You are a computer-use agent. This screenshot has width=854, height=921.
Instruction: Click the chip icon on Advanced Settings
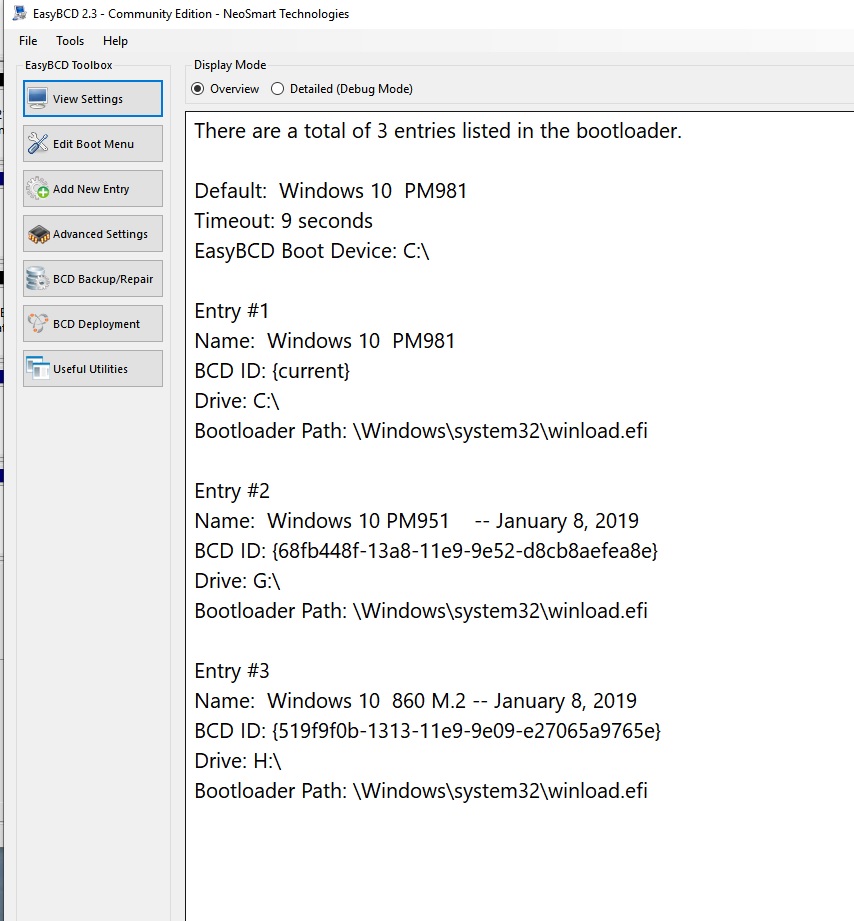(38, 234)
